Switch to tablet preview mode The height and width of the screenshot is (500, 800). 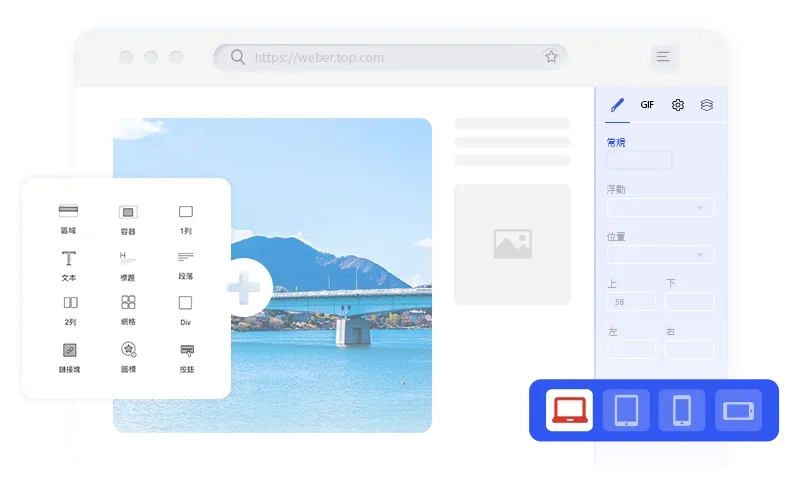(x=626, y=410)
